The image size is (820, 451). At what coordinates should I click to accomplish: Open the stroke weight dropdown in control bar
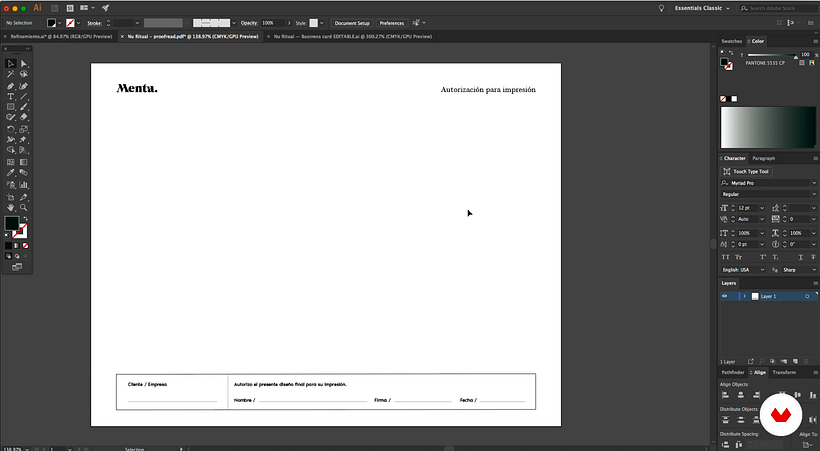[137, 23]
